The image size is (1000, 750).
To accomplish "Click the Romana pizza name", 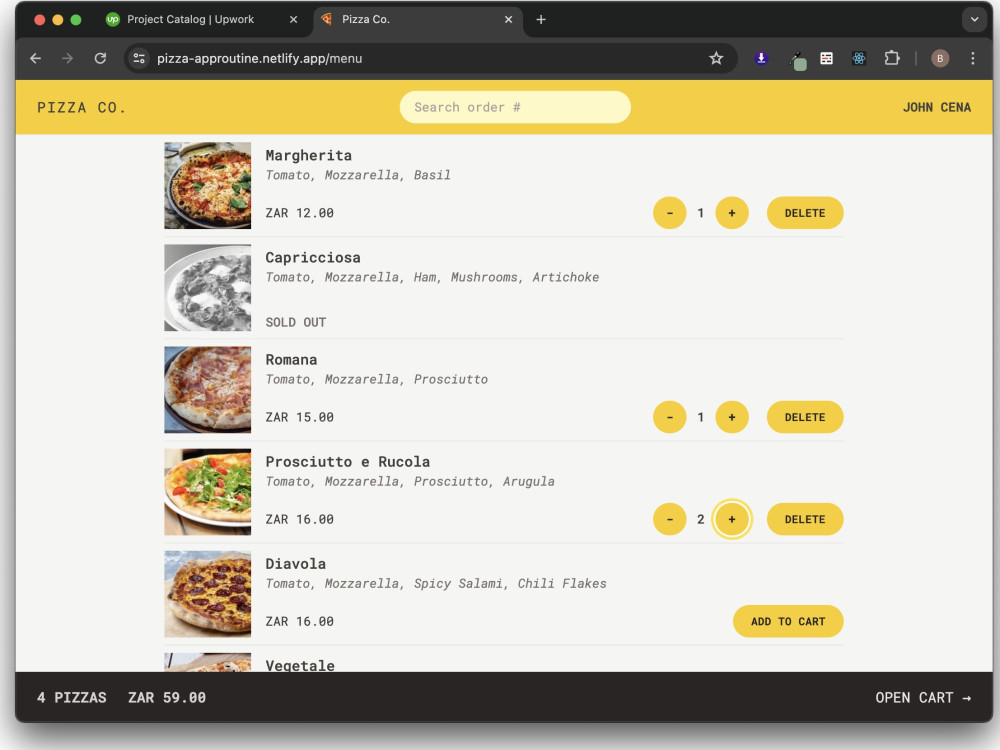I will (291, 360).
